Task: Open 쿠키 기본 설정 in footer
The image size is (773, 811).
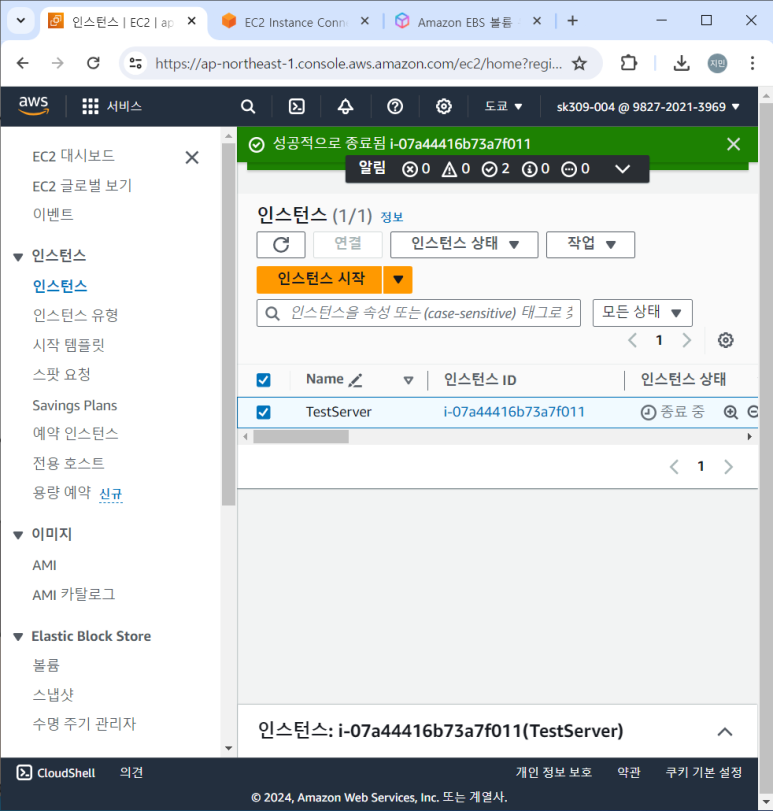Action: pos(703,772)
